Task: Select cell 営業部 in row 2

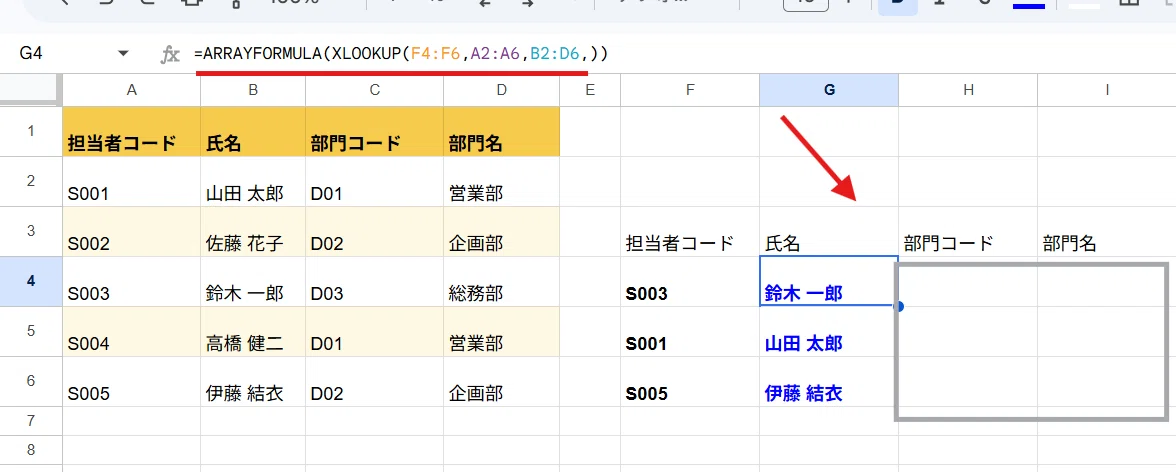Action: pos(501,182)
